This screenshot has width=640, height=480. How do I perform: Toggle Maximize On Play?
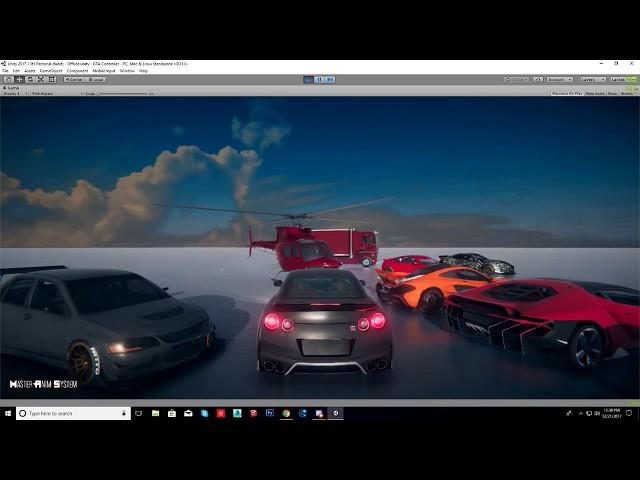567,93
